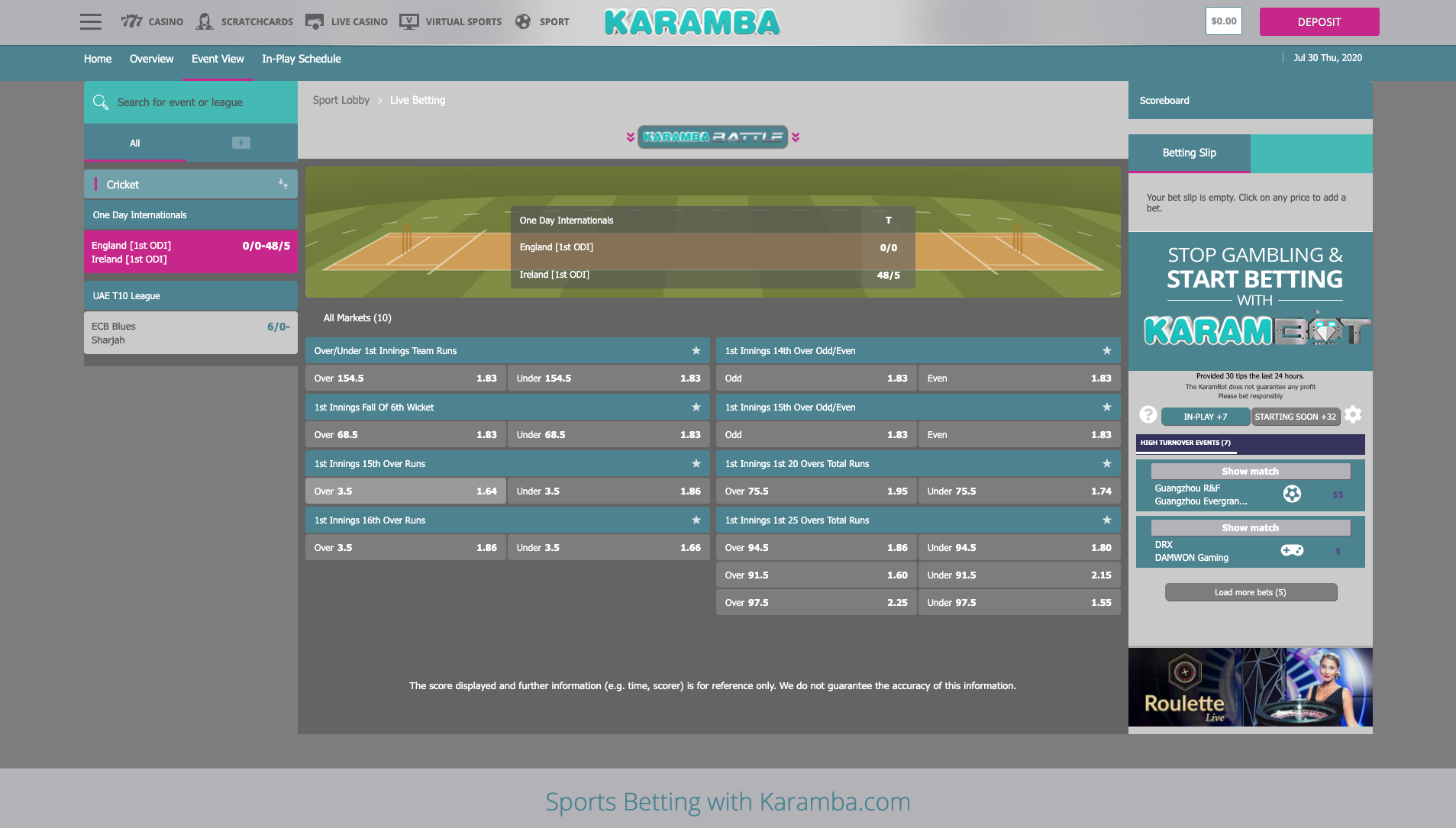Click the Scratchcards icon
The height and width of the screenshot is (828, 1456).
tap(204, 21)
